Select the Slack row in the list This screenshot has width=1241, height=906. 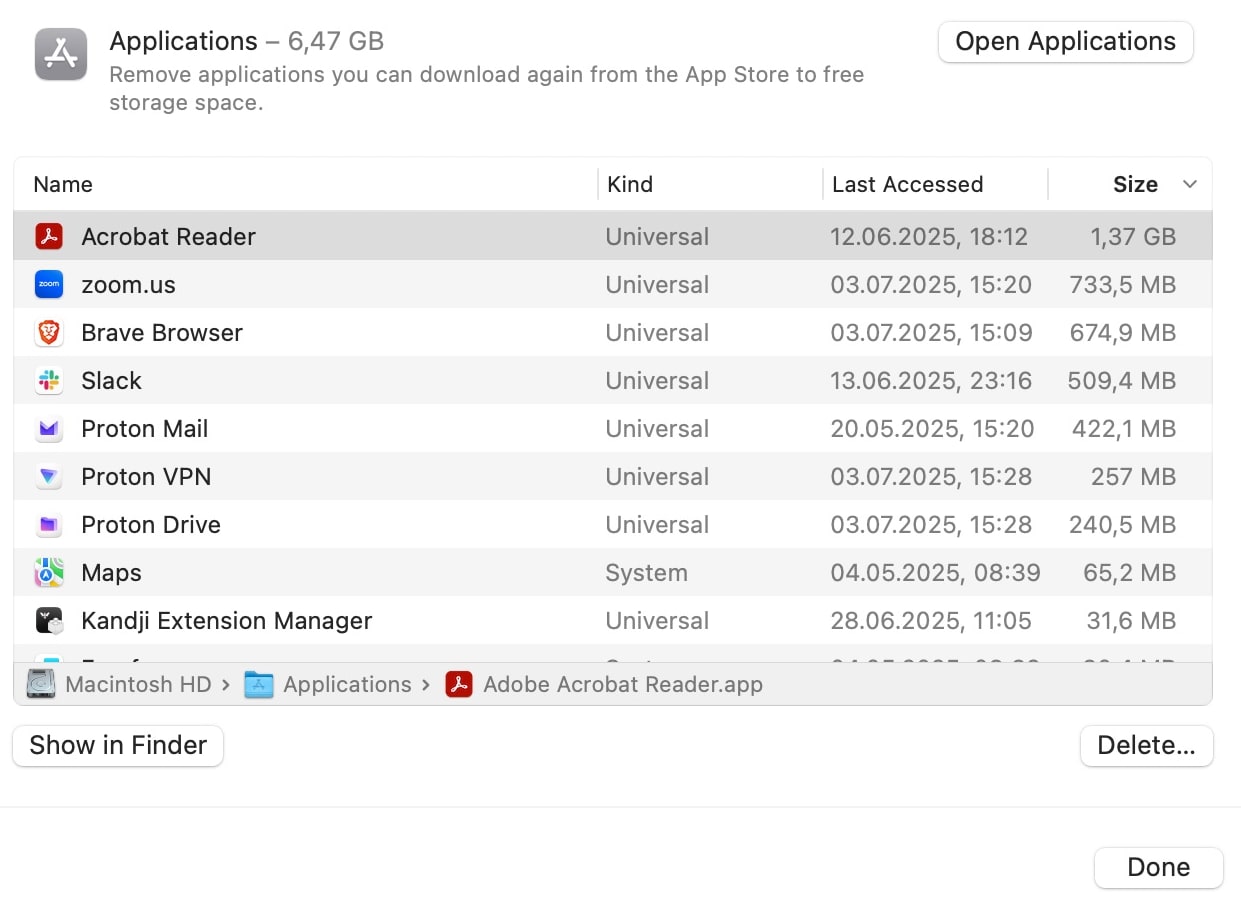click(400, 381)
